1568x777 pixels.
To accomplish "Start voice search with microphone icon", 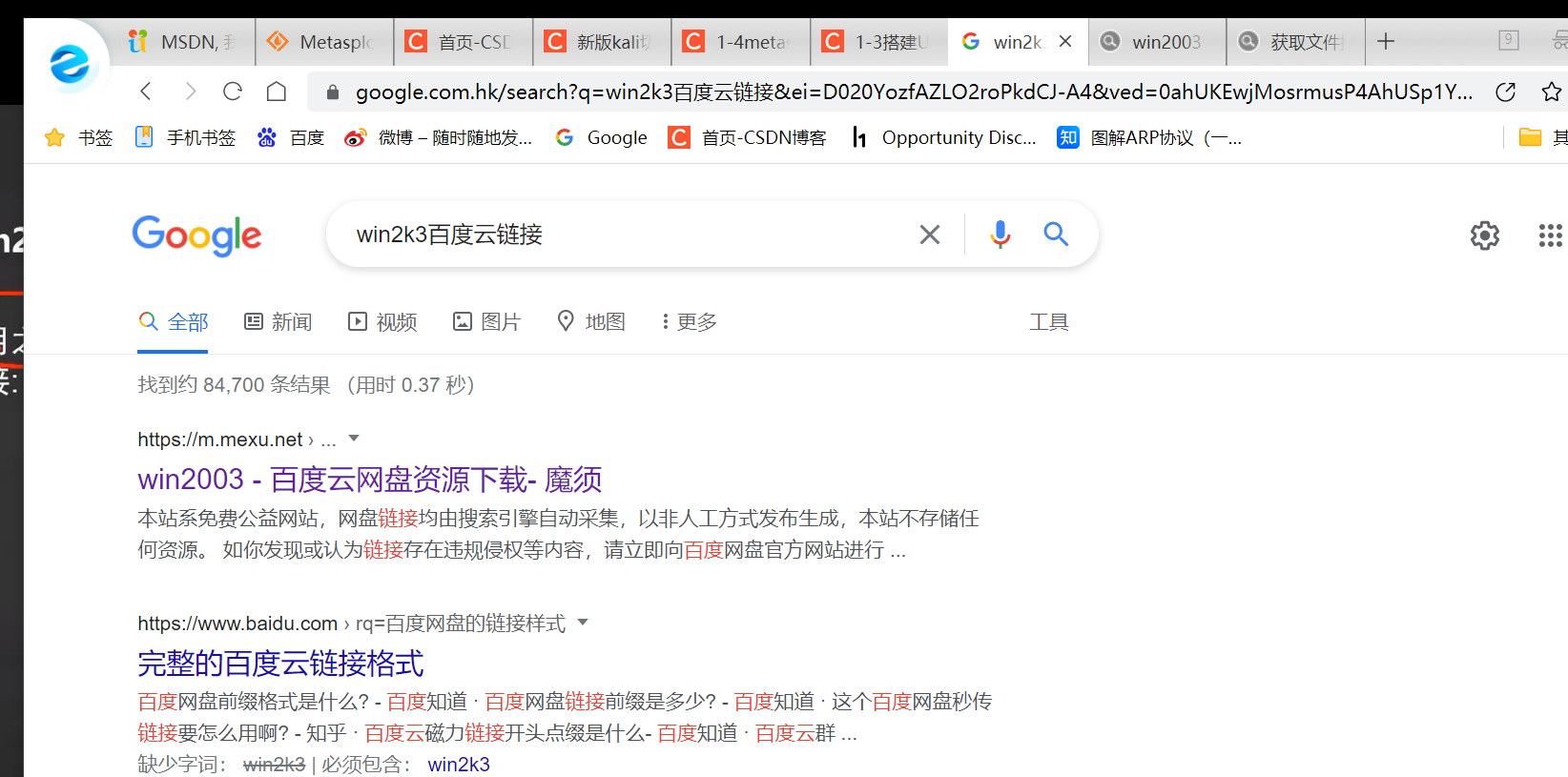I will tap(1000, 235).
